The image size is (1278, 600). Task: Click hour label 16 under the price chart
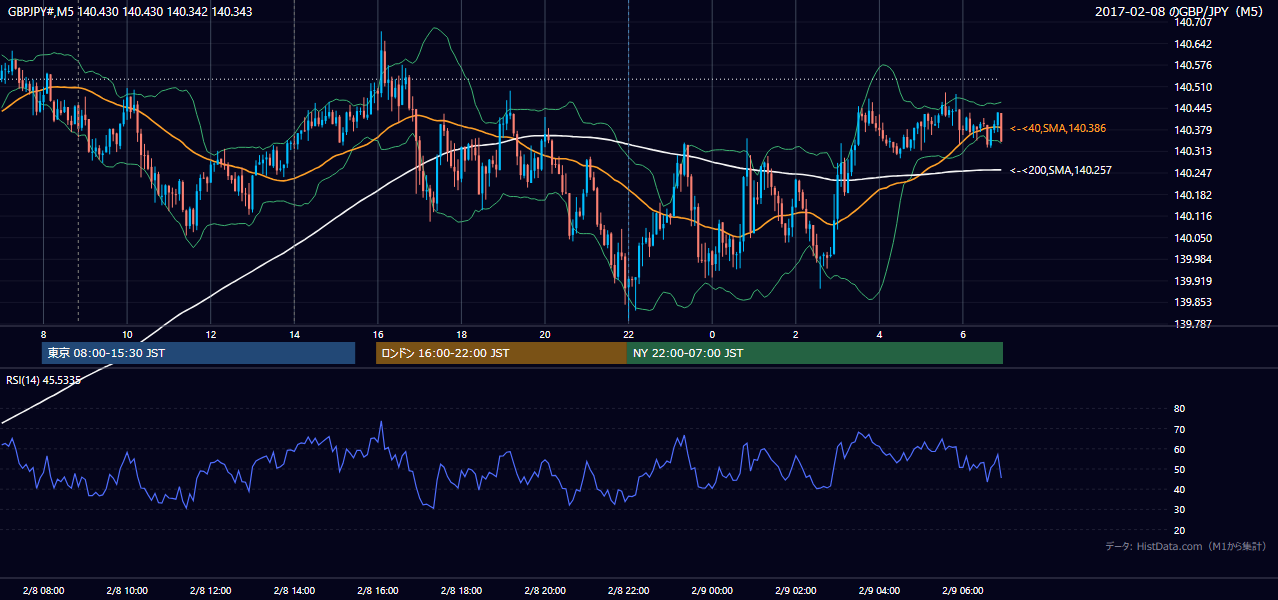377,333
